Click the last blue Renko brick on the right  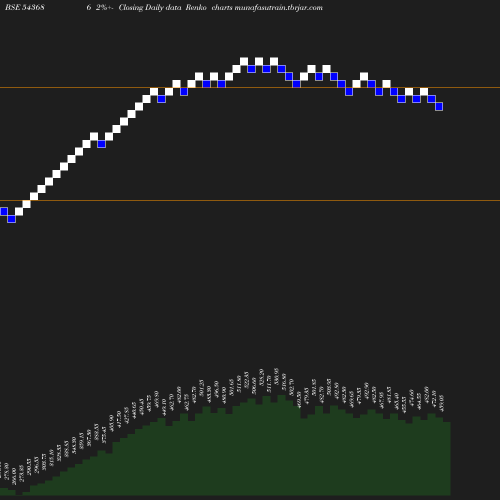[x=439, y=107]
